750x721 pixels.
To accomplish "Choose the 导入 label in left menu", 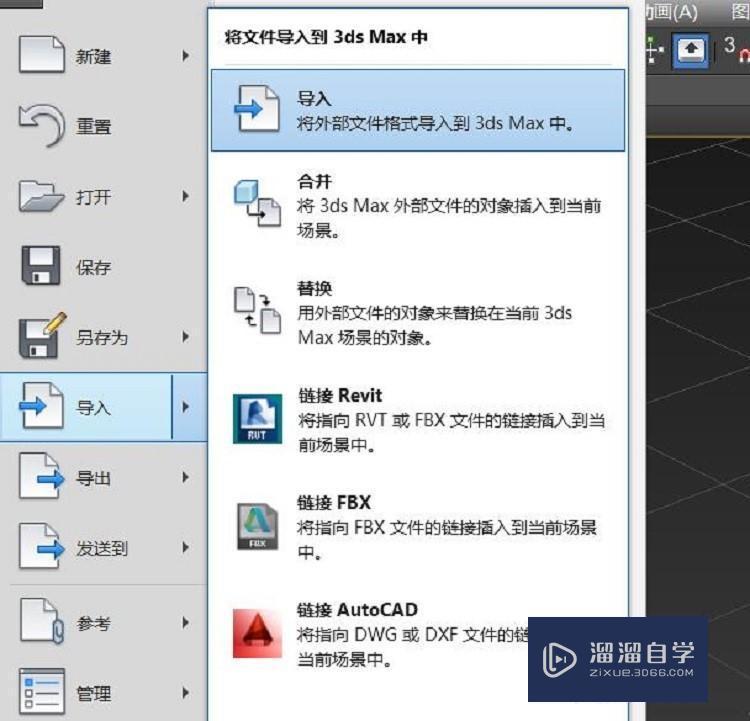I will tap(93, 408).
